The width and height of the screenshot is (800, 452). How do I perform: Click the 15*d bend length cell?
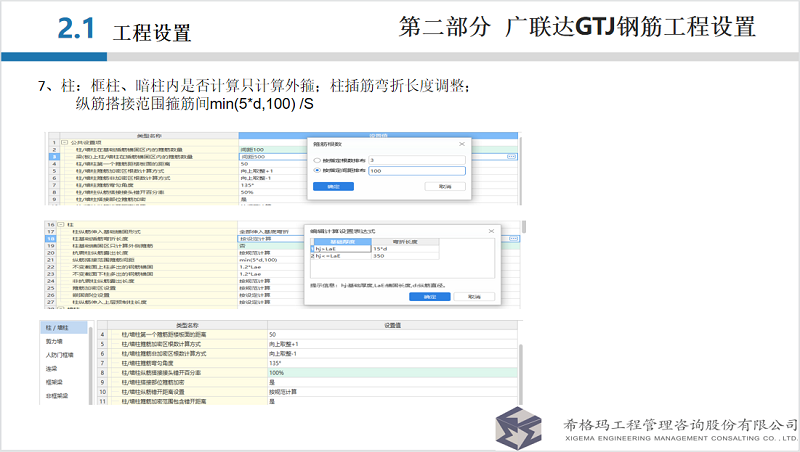405,249
